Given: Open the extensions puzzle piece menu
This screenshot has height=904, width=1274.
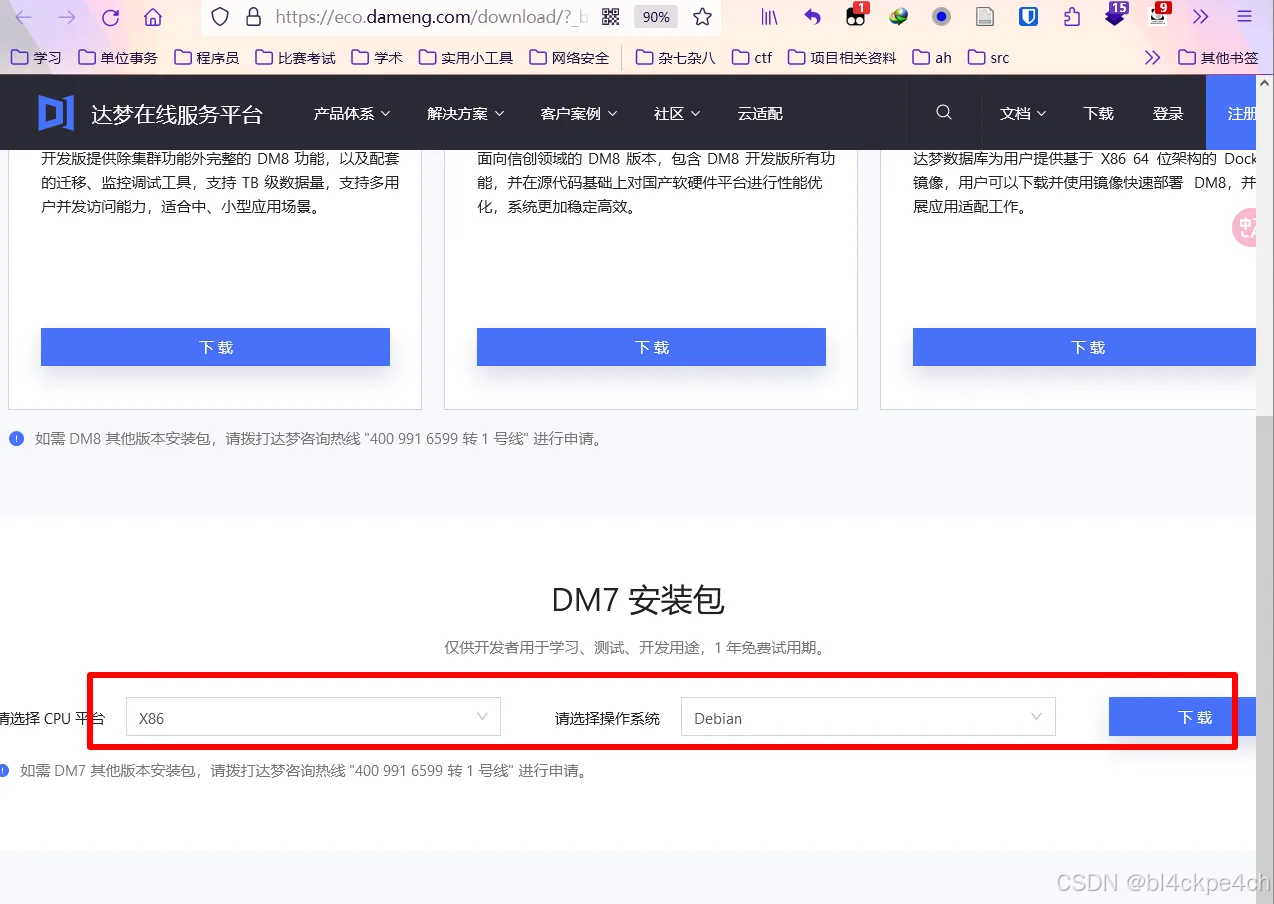Looking at the screenshot, I should pos(1072,17).
